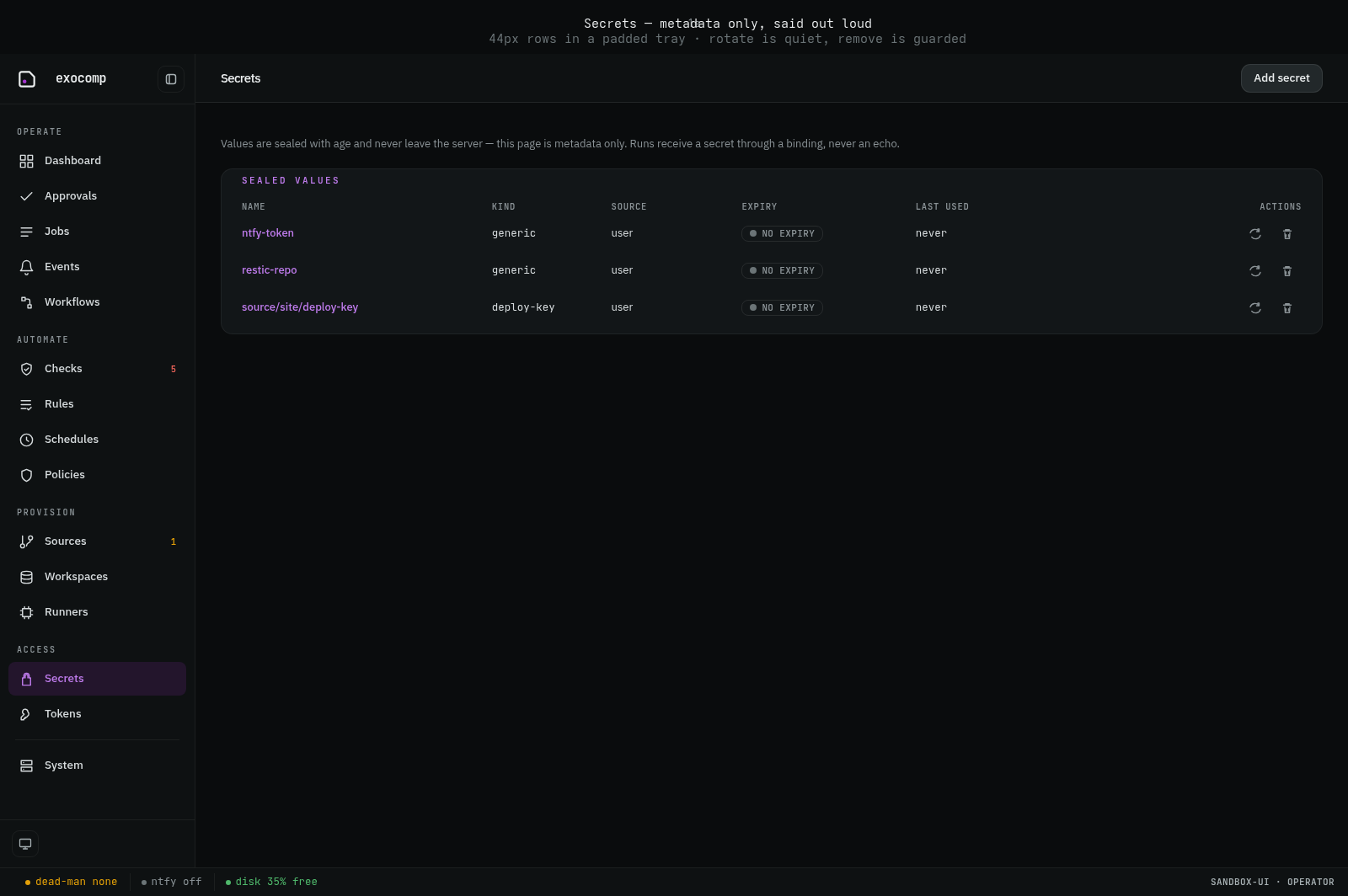The width and height of the screenshot is (1348, 896).
Task: Open the restic-repo secret
Action: (x=270, y=270)
